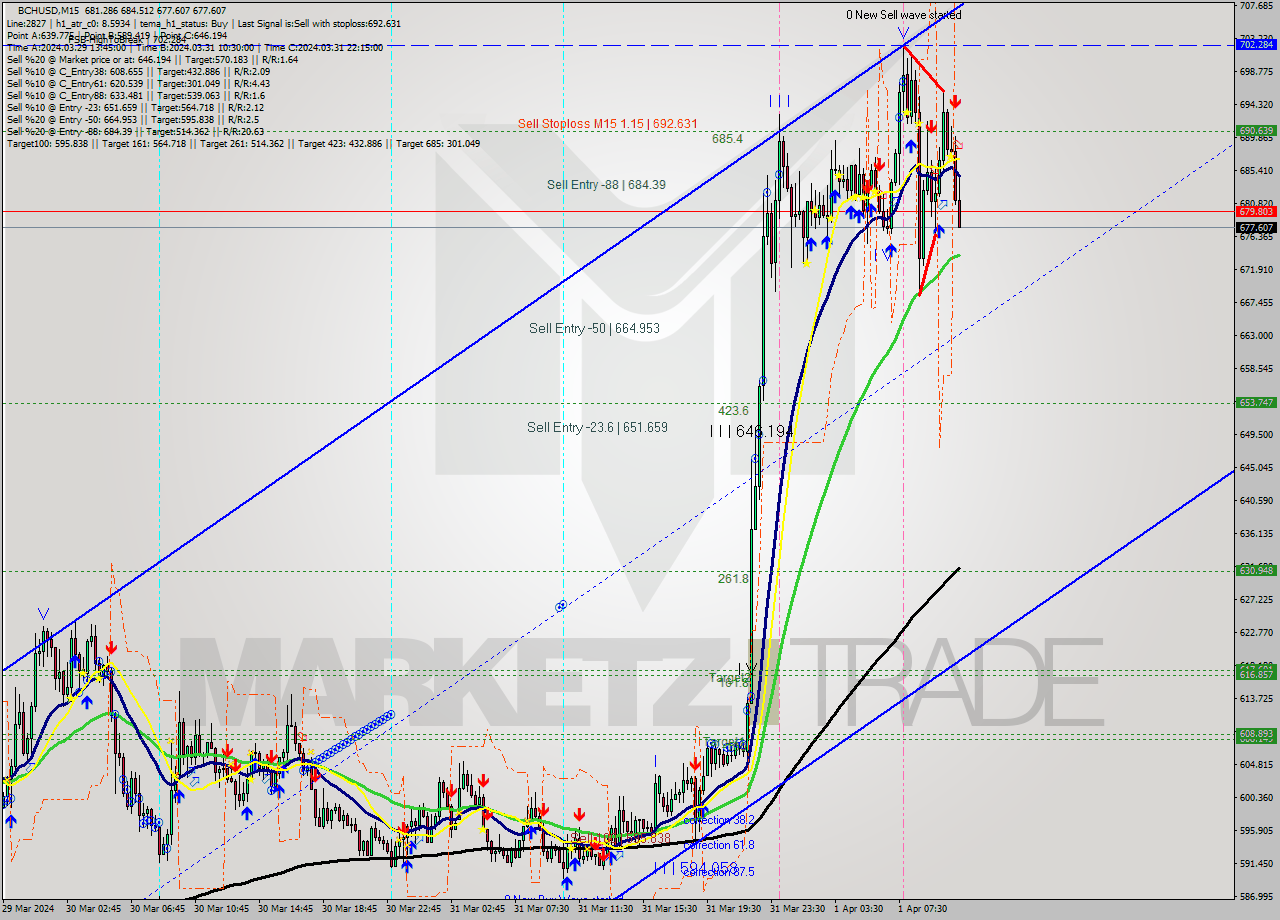Click the 423.6 Fibonacci level label
The height and width of the screenshot is (920, 1280).
click(733, 410)
